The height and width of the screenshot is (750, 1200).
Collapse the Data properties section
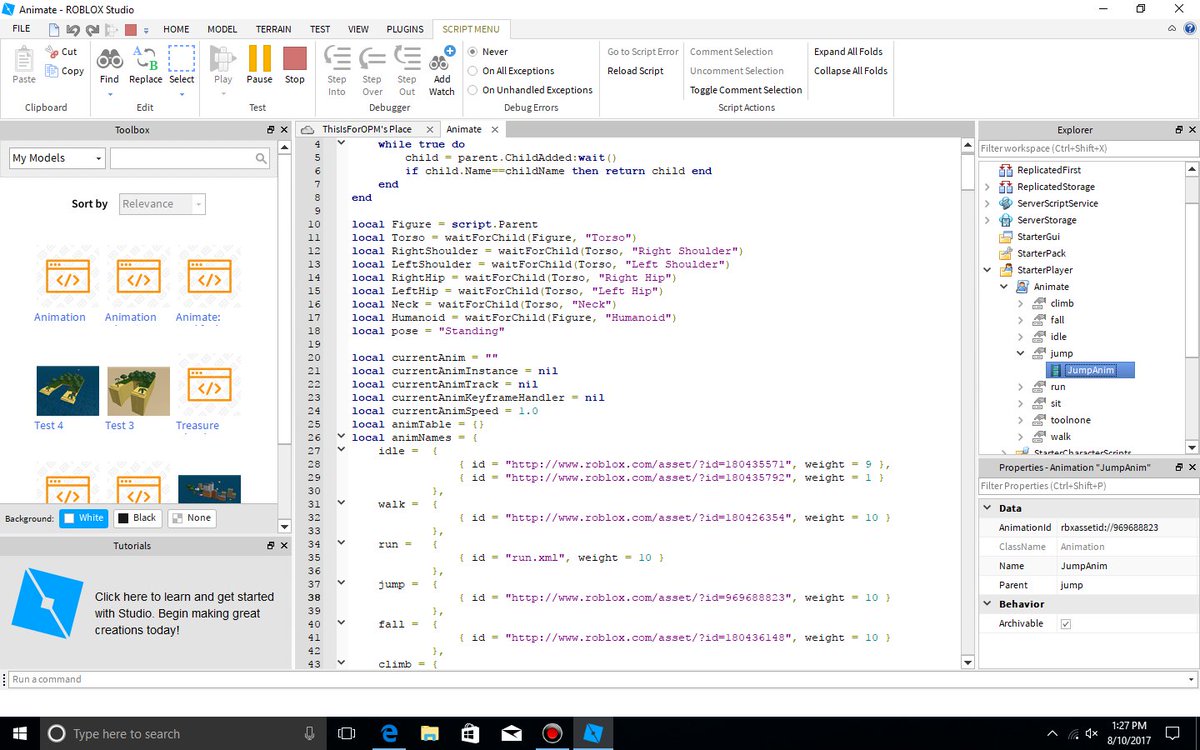pyautogui.click(x=987, y=508)
